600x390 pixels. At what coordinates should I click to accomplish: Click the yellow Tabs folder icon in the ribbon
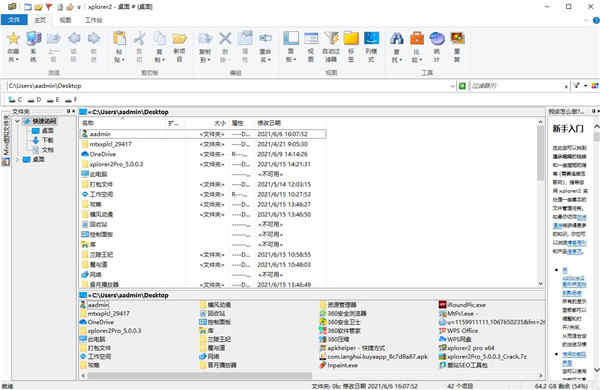coord(351,38)
